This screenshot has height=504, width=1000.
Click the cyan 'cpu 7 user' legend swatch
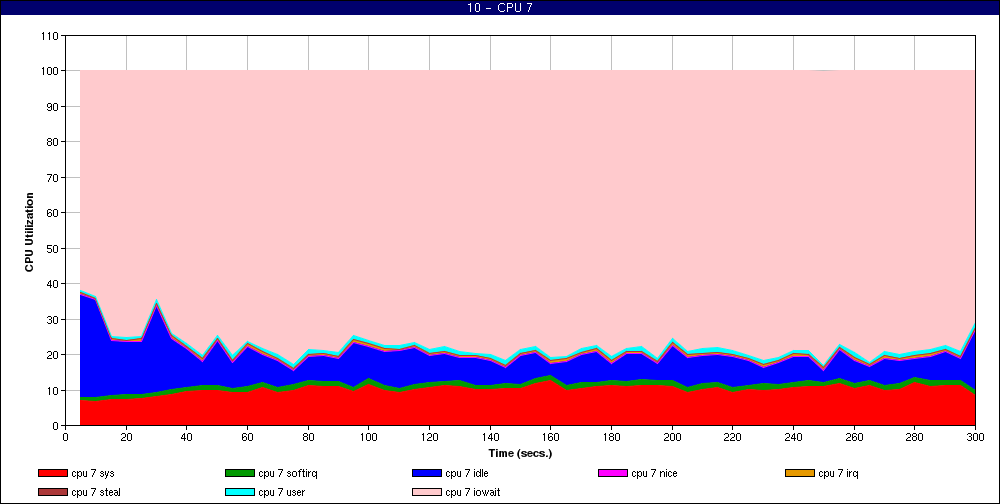click(x=240, y=493)
